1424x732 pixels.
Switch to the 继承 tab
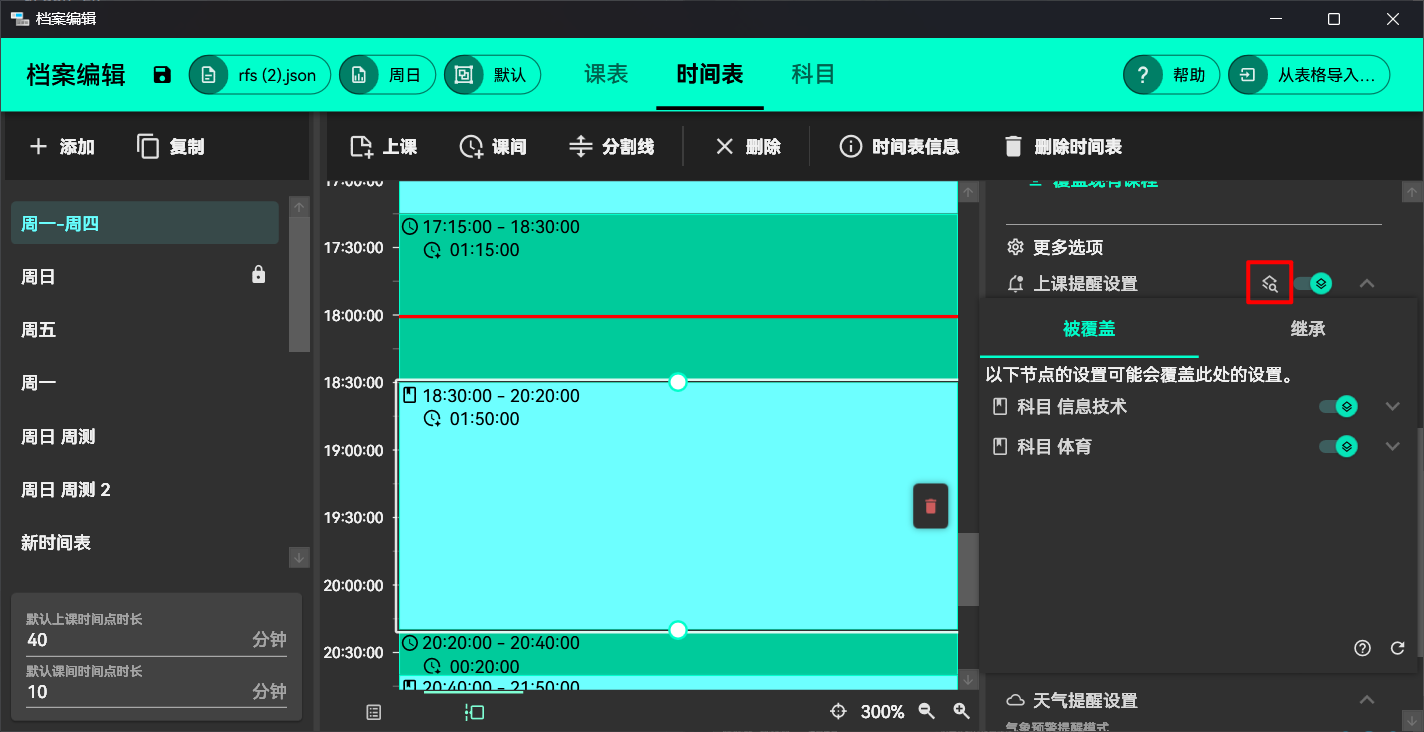pyautogui.click(x=1307, y=329)
